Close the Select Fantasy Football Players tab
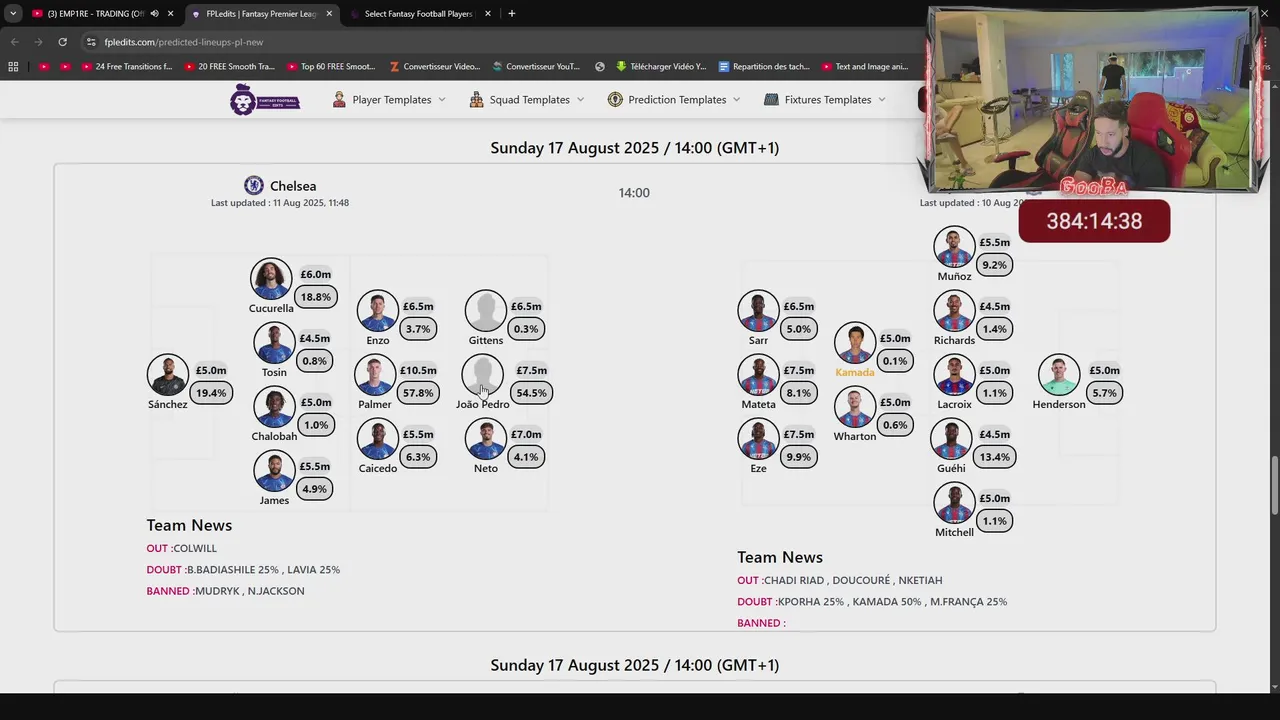 coord(488,14)
